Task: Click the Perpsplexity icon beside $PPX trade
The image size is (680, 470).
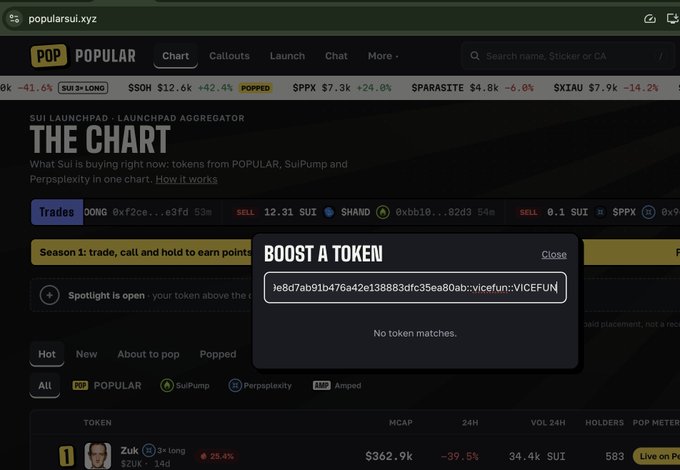Action: [x=648, y=212]
